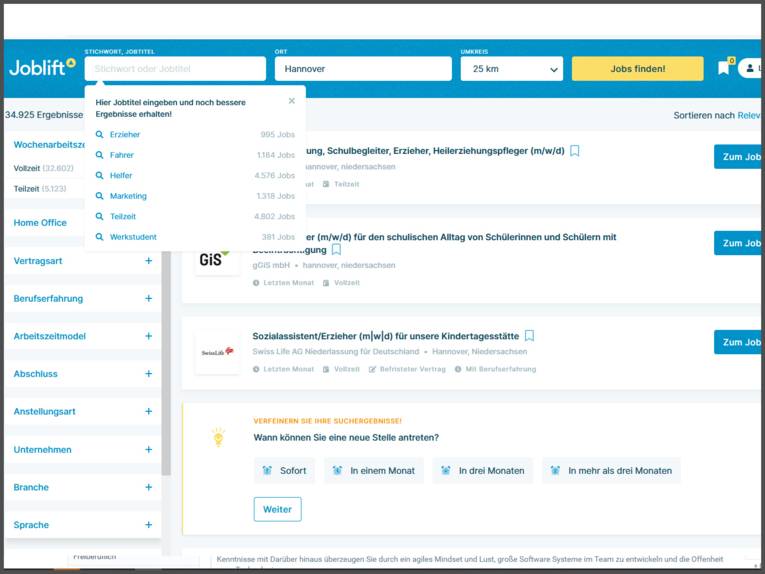Image resolution: width=765 pixels, height=574 pixels.
Task: Select Sofort as start date
Action: point(284,471)
